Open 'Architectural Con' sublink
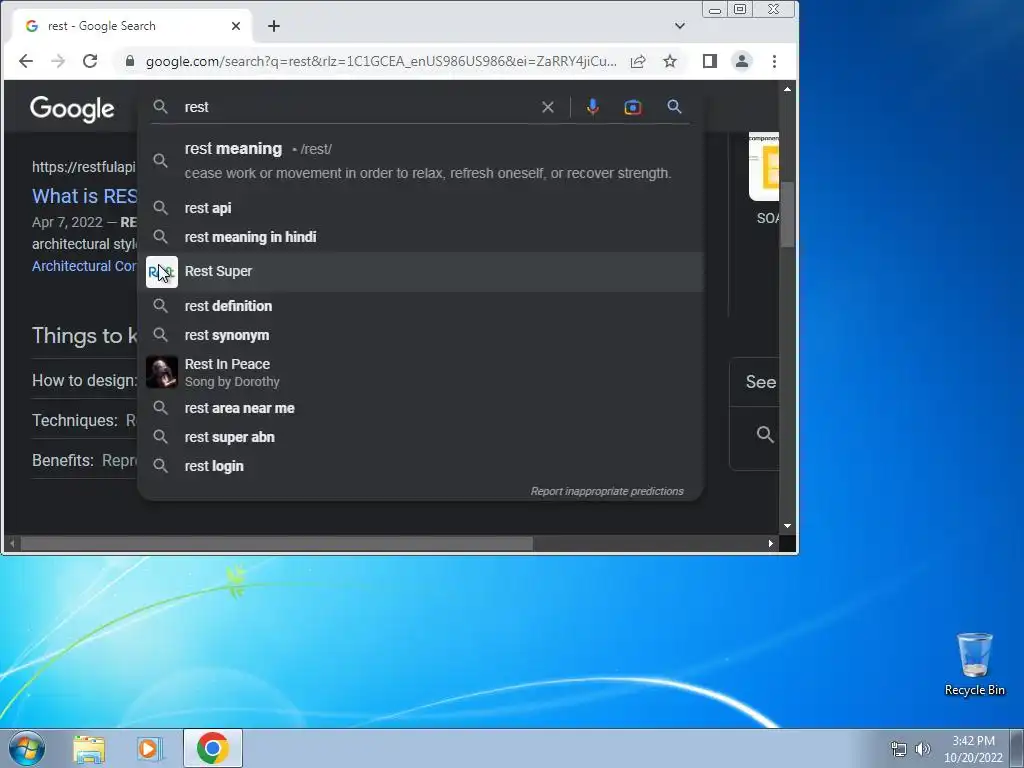The height and width of the screenshot is (768, 1024). [x=84, y=266]
